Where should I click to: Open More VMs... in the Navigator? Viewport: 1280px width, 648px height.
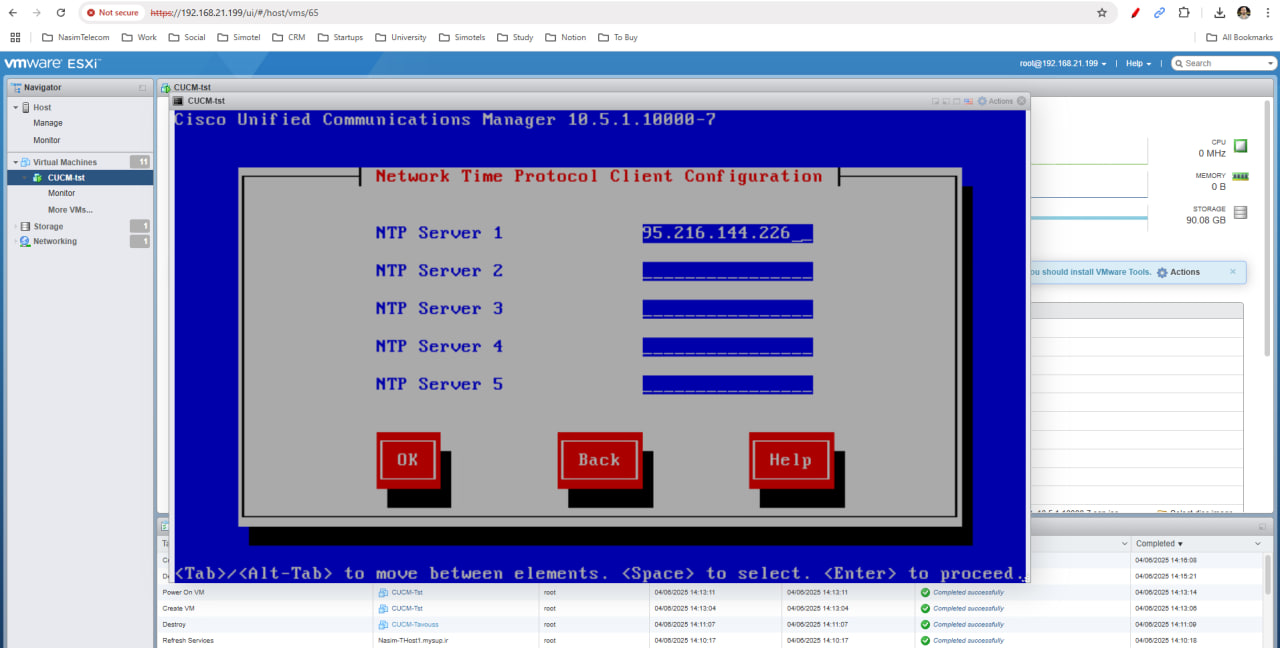point(70,210)
